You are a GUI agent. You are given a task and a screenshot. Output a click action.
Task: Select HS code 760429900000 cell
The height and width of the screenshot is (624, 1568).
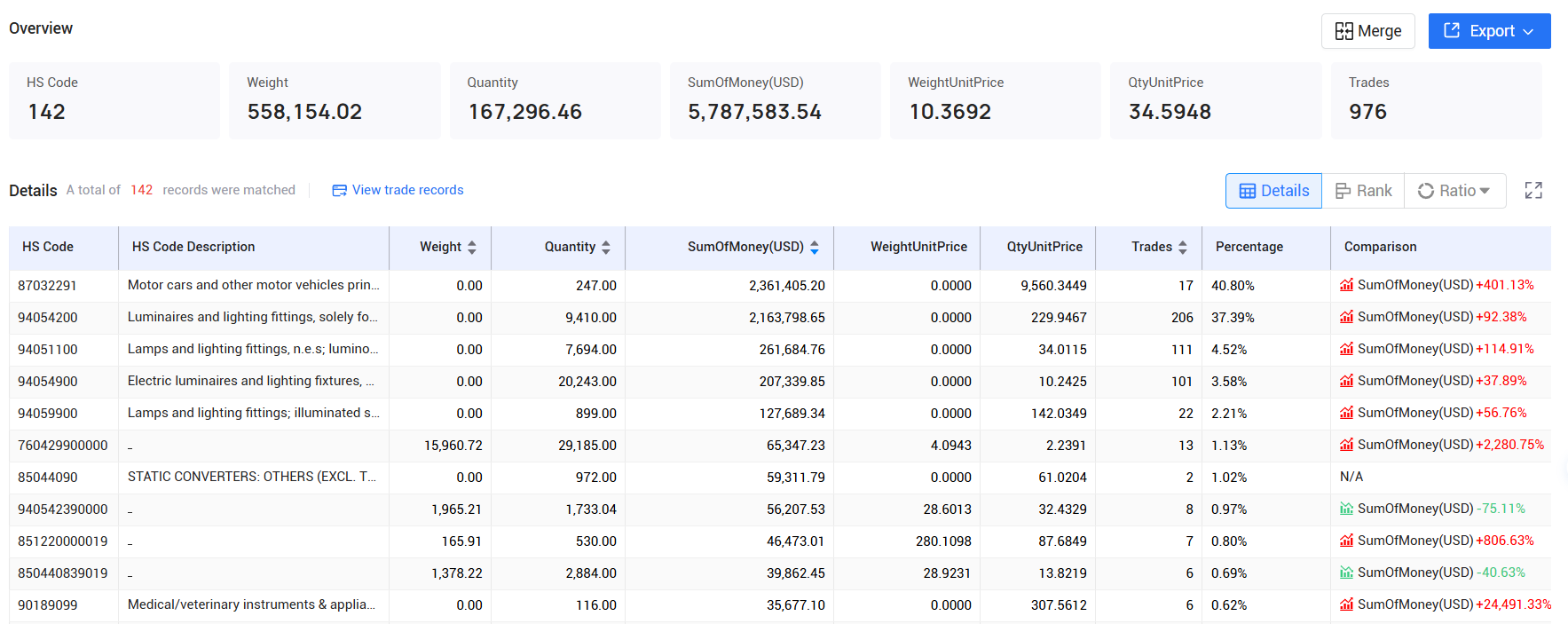coord(63,446)
